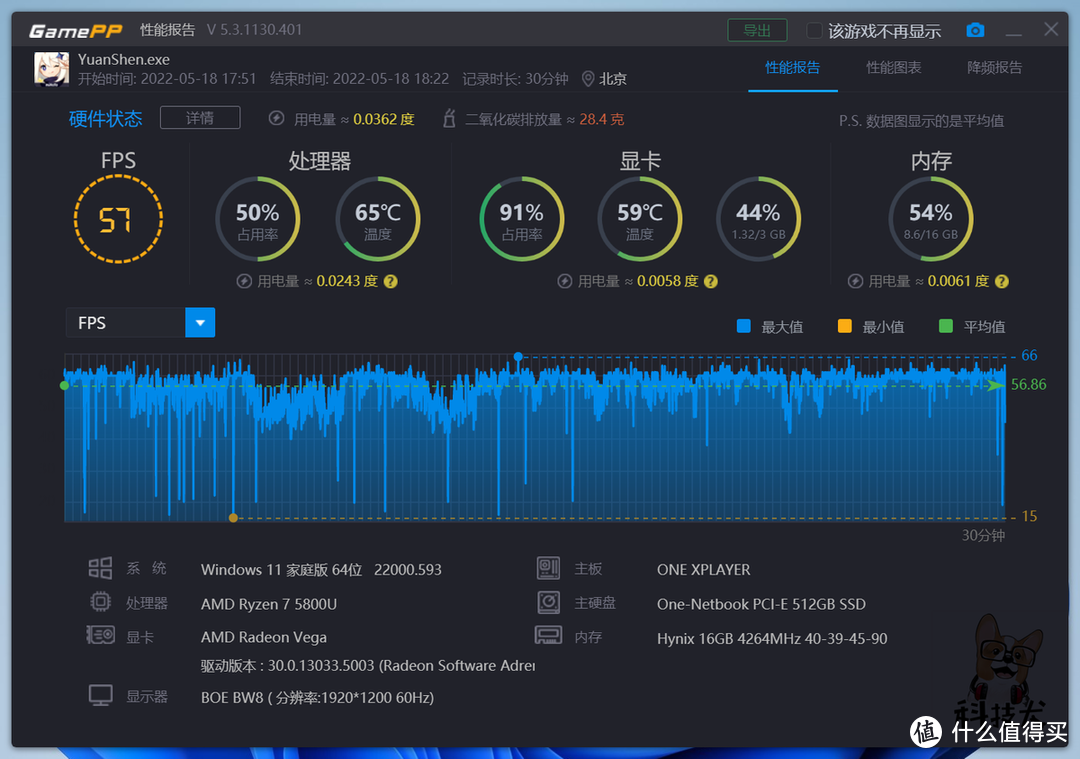This screenshot has width=1080, height=759.
Task: Open the 降频报告 tab
Action: coord(994,67)
